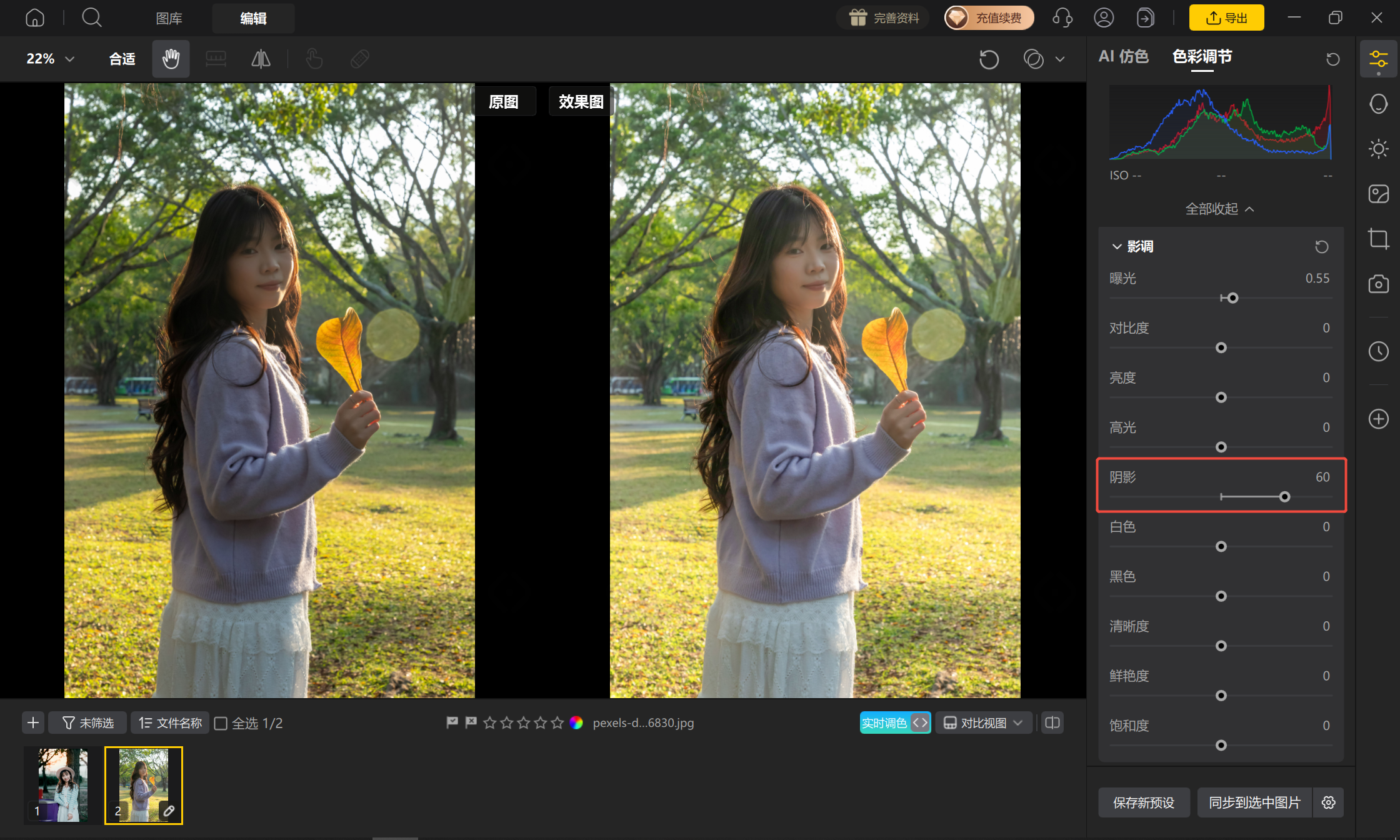This screenshot has width=1400, height=840.
Task: Open the sun light effects panel
Action: coord(1379,149)
